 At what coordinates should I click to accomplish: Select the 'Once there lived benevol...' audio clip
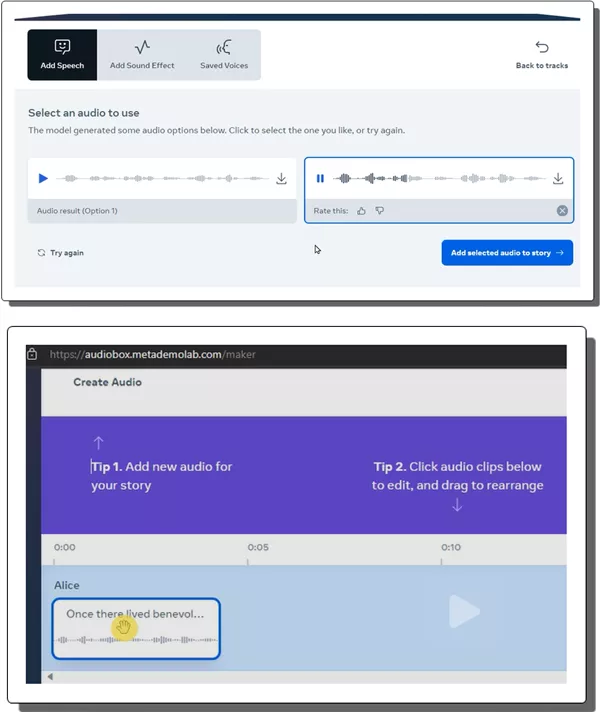[136, 628]
